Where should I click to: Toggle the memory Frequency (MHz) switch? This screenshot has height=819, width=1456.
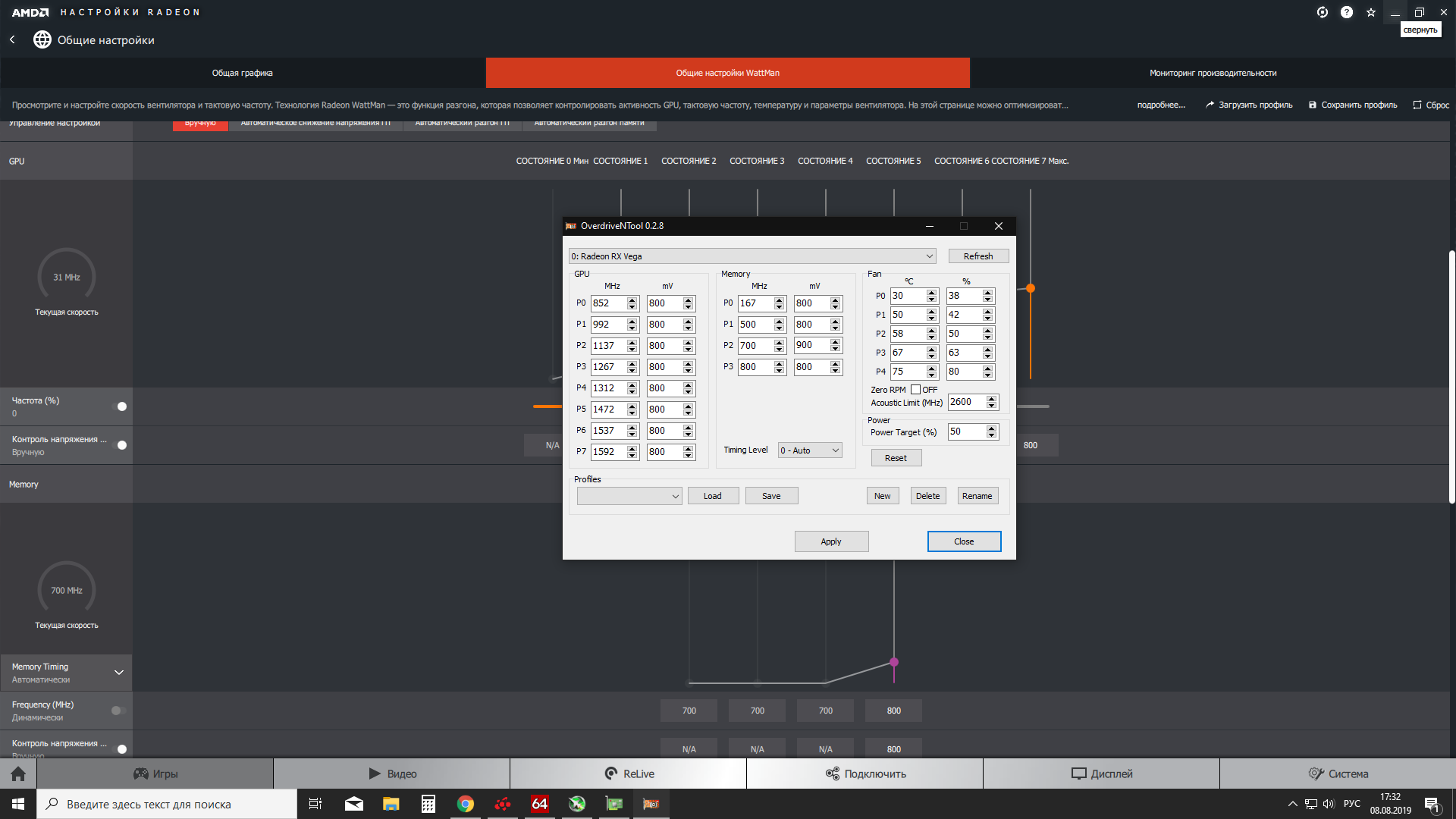(118, 711)
